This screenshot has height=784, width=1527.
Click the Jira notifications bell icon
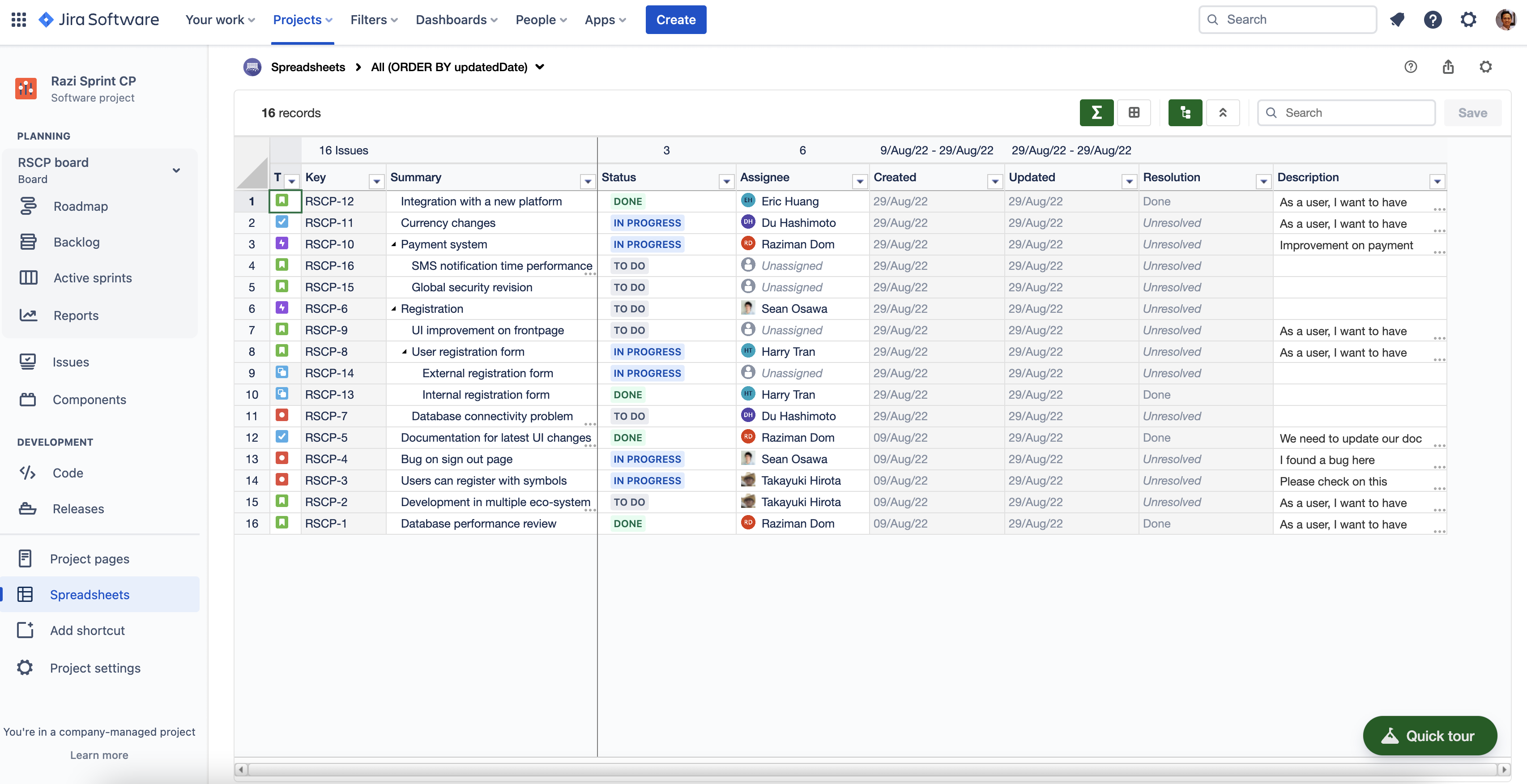click(x=1398, y=20)
